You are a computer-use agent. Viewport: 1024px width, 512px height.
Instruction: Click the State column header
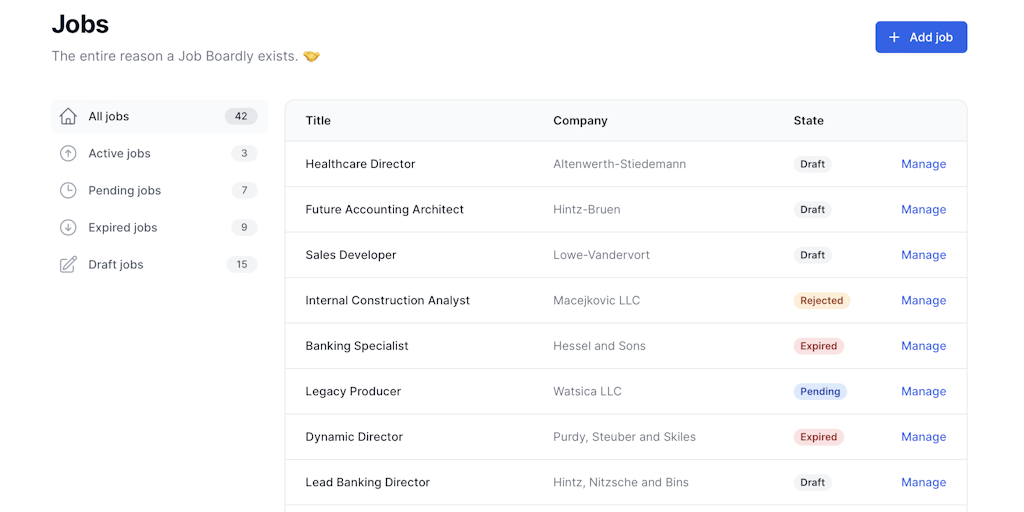[x=808, y=121]
